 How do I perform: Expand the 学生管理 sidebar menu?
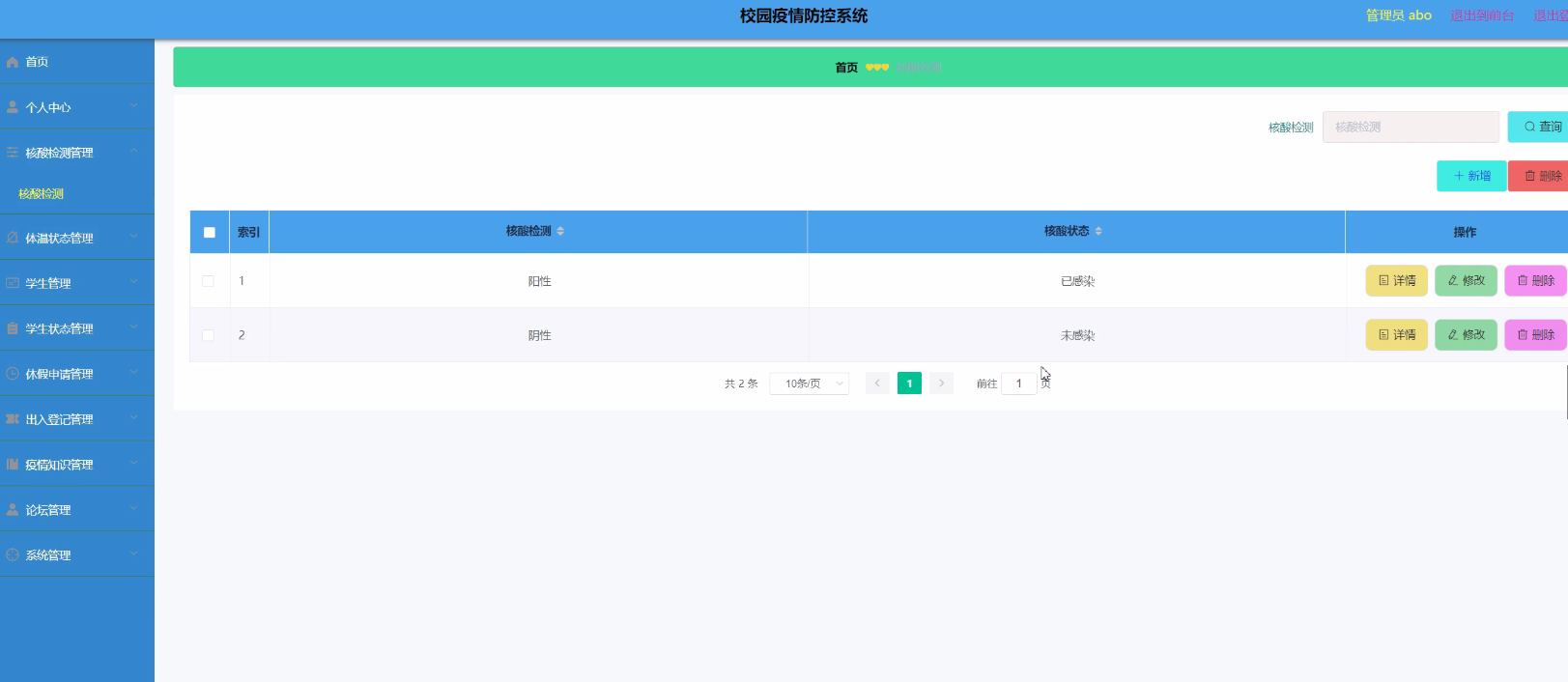click(x=76, y=283)
